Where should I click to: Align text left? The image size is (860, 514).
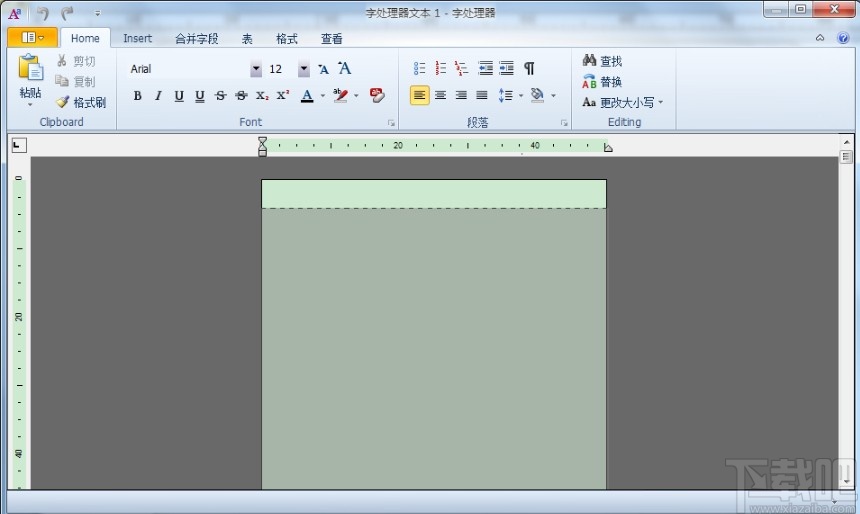click(420, 95)
